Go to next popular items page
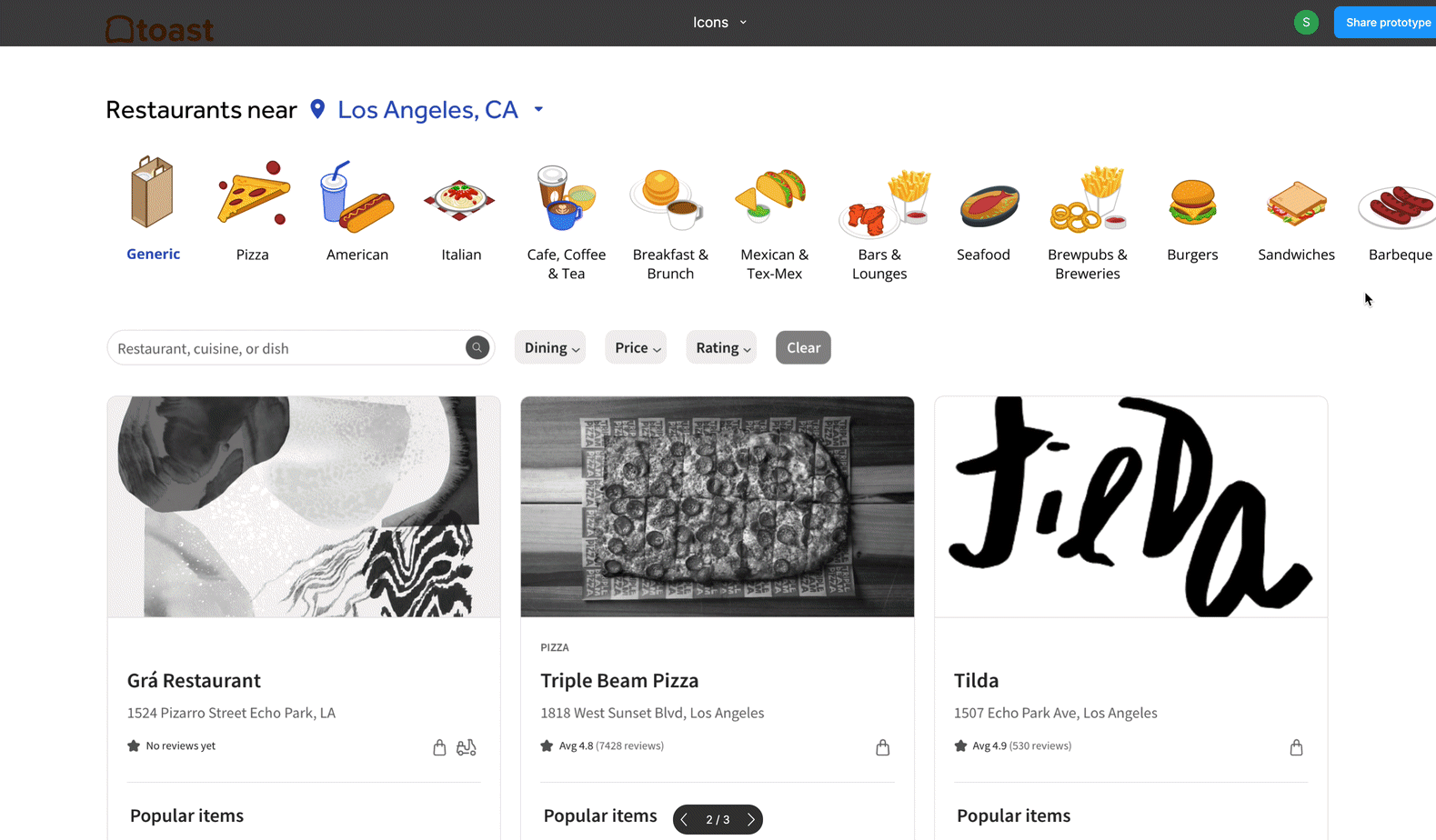 (x=751, y=819)
